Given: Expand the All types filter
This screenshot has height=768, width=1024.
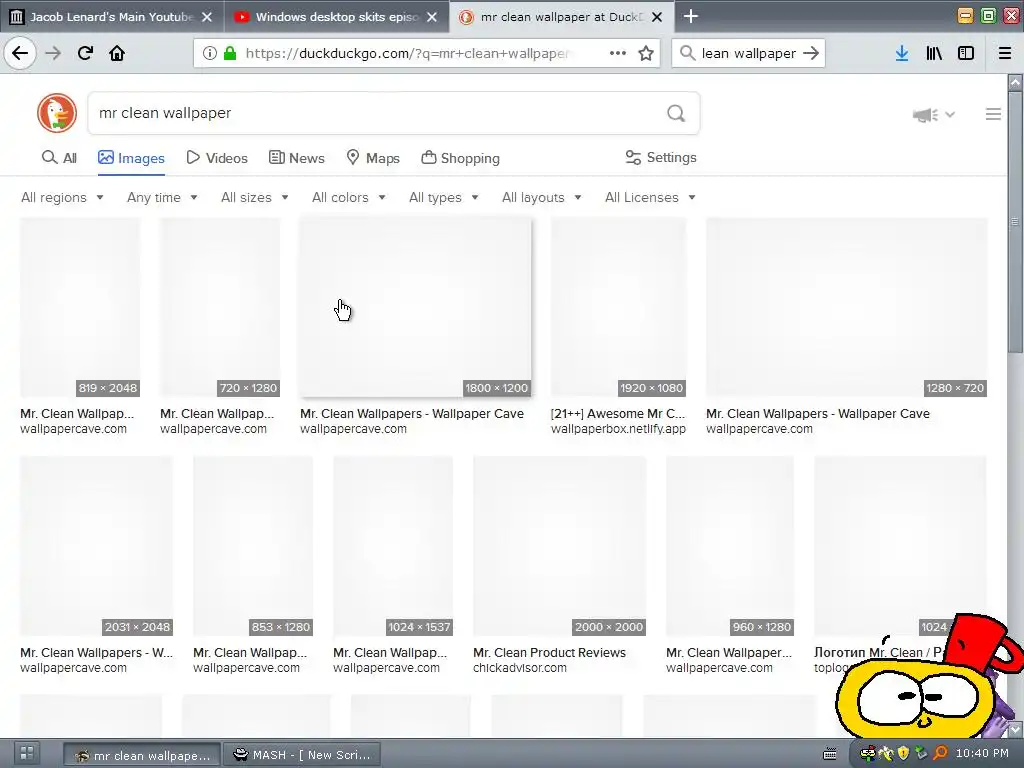Looking at the screenshot, I should click(443, 197).
